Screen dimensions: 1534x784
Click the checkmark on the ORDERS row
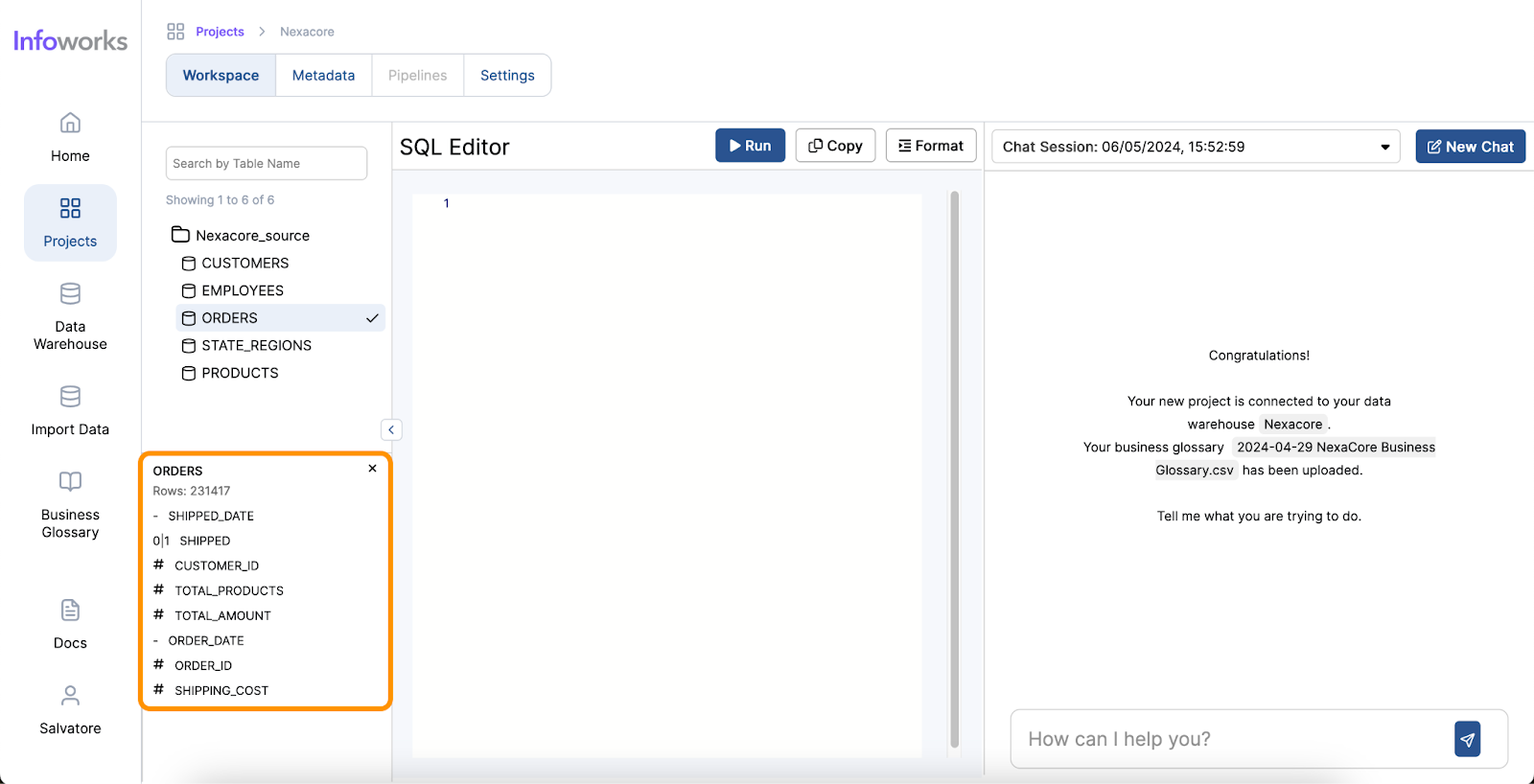(372, 318)
